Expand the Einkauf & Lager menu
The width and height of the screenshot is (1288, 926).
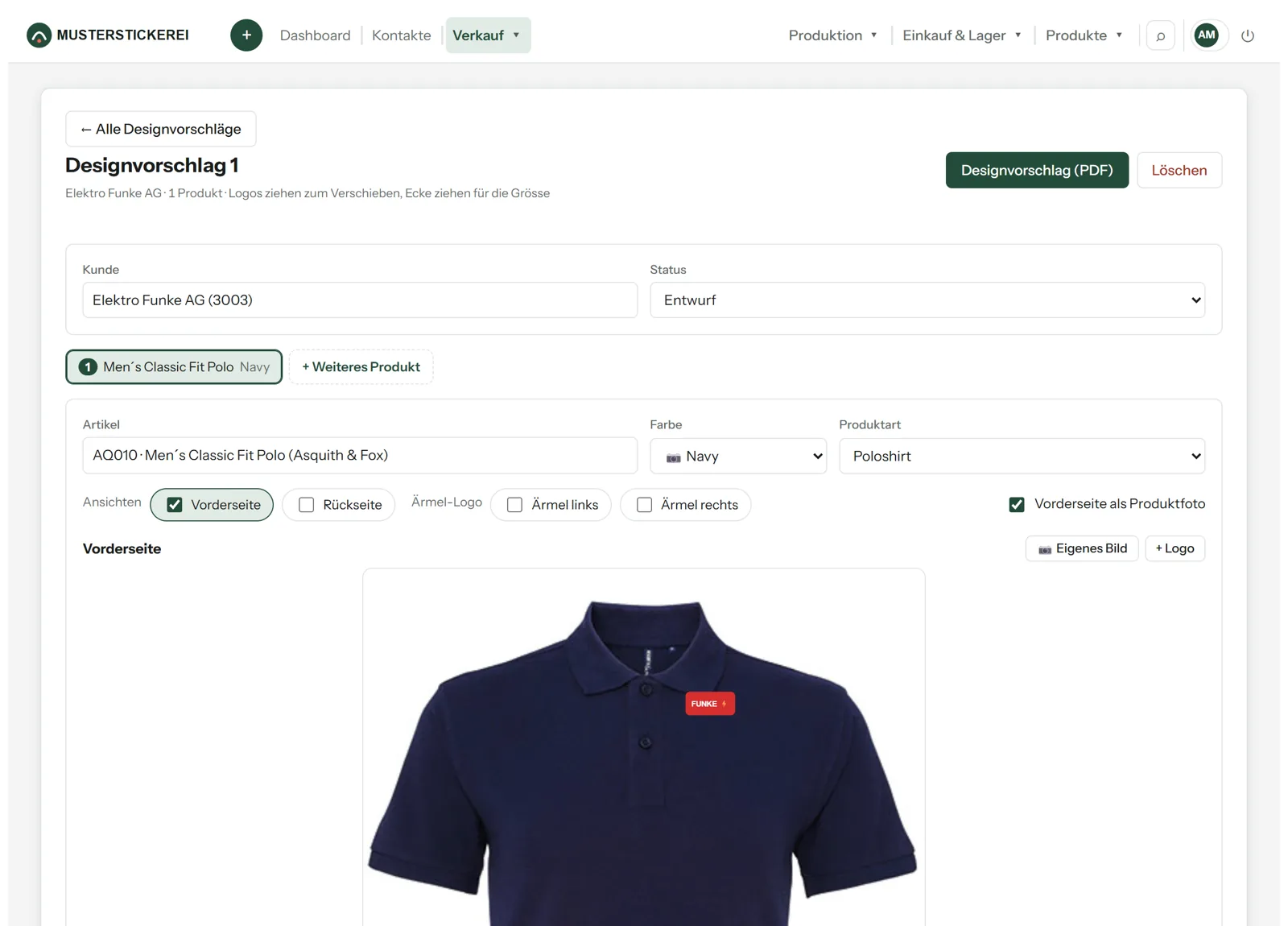[962, 35]
